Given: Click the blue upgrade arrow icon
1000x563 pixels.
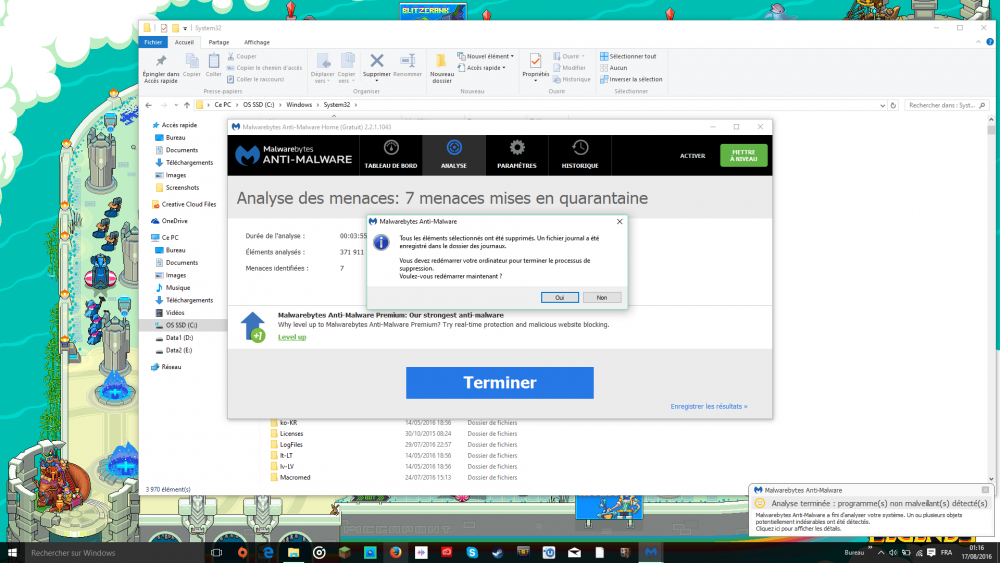Looking at the screenshot, I should coord(253,326).
